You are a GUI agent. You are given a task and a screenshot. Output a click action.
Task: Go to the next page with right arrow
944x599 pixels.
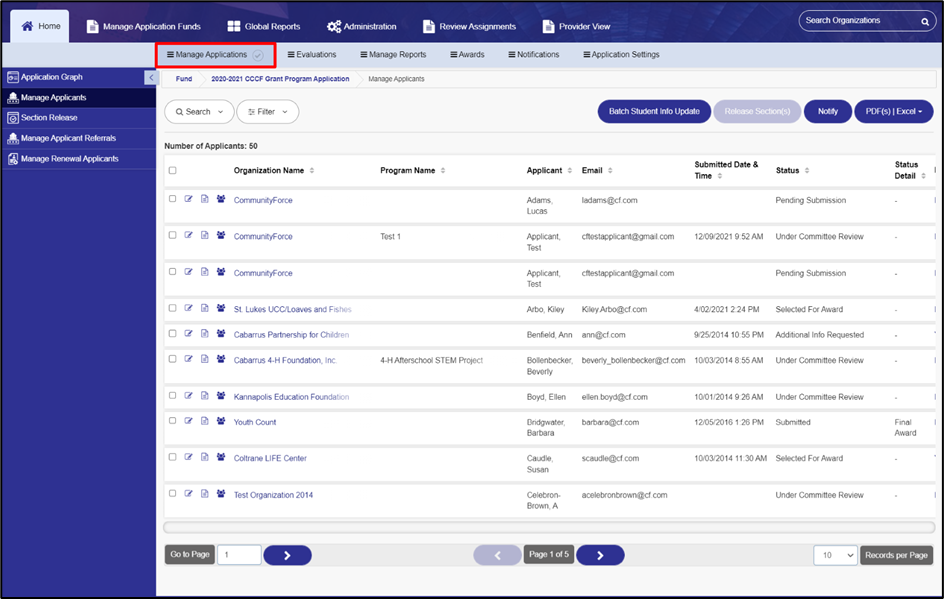[x=600, y=555]
